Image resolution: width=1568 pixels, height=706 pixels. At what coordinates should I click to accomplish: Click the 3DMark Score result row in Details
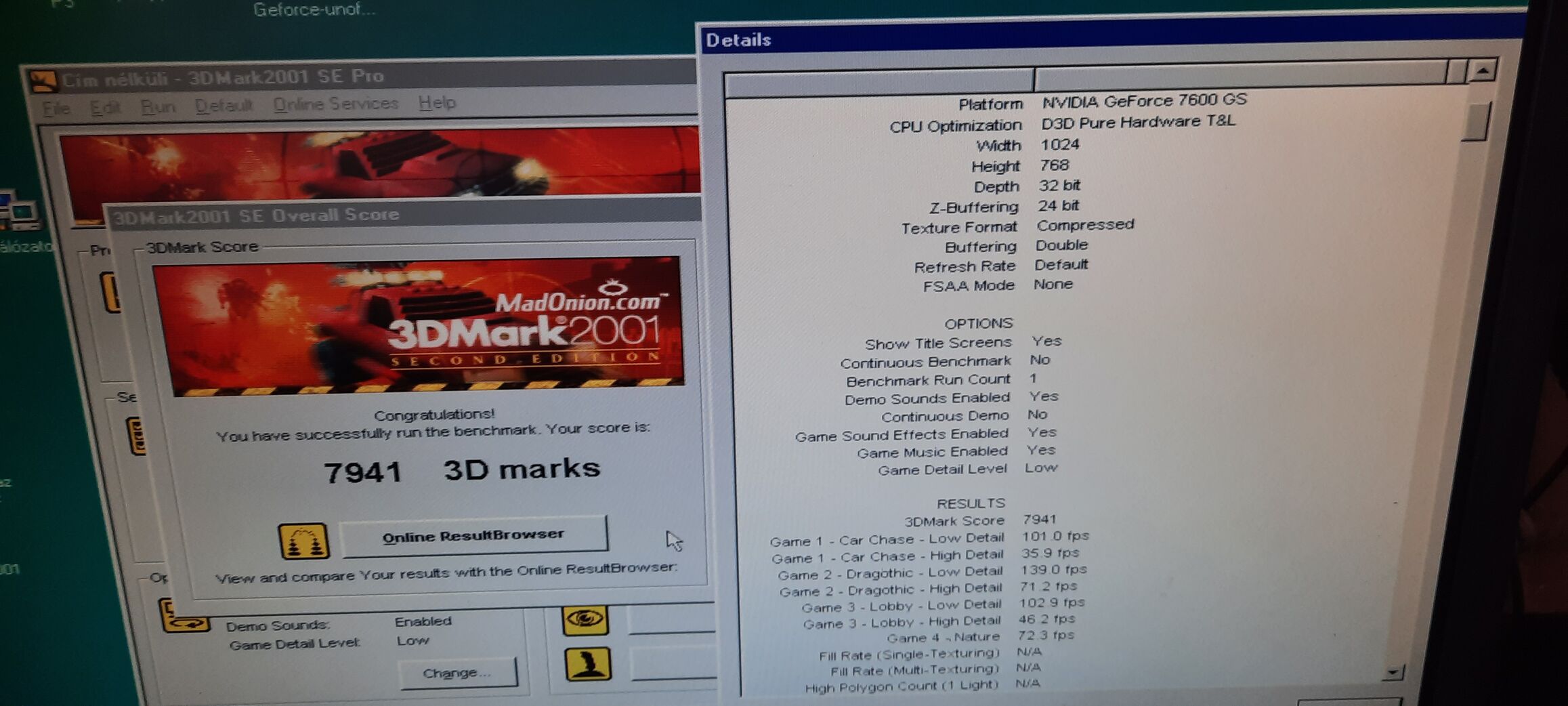point(980,520)
